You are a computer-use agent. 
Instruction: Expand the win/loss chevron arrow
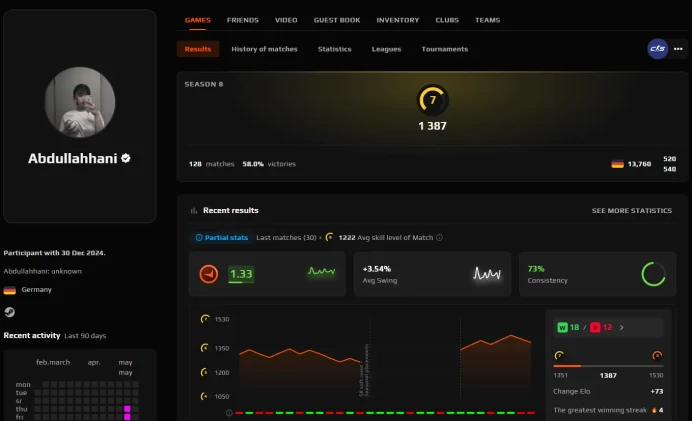coord(621,327)
